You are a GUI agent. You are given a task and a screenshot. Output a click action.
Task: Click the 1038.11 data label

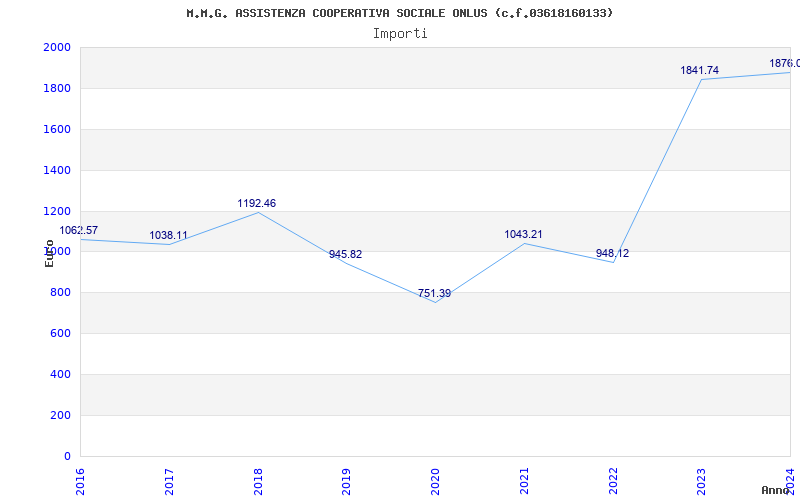168,235
